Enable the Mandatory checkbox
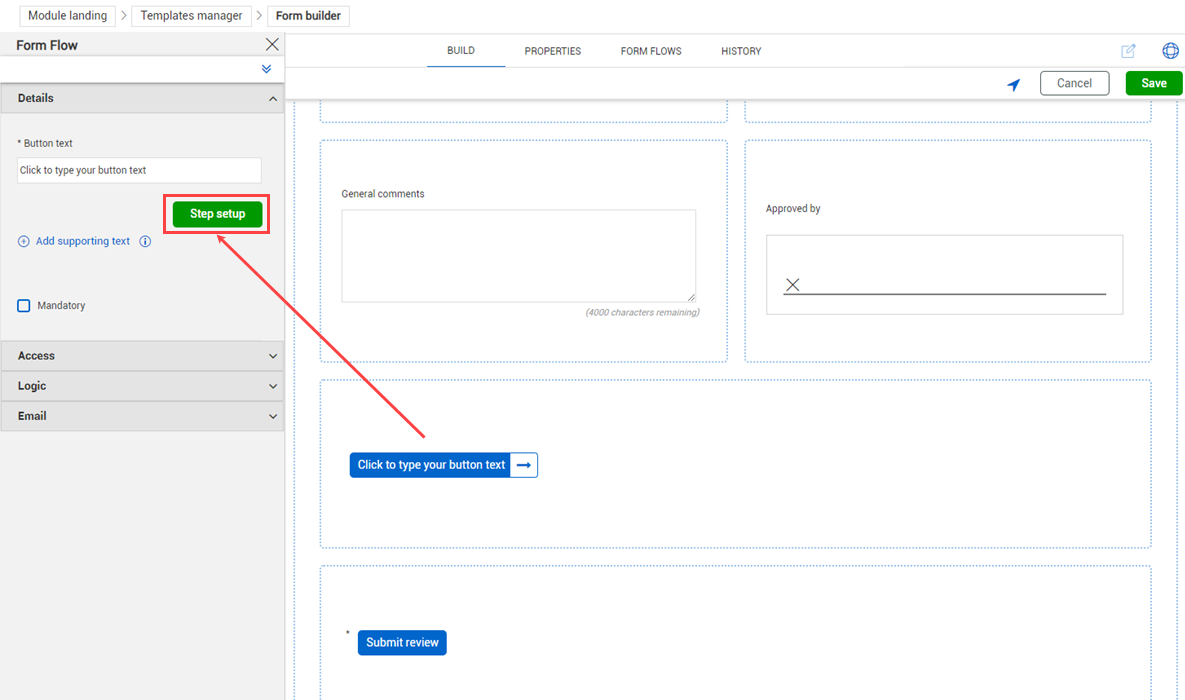 (x=24, y=305)
